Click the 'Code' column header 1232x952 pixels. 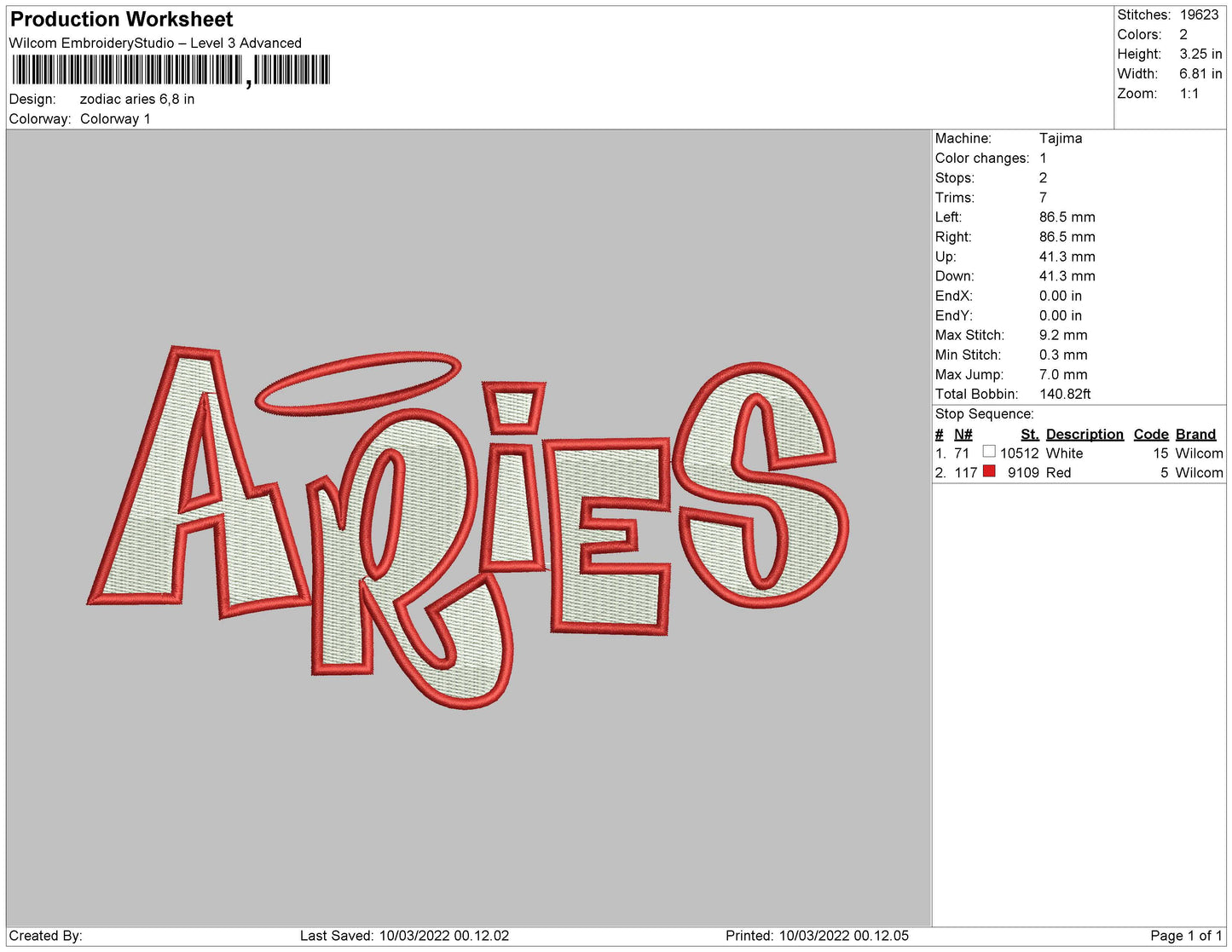[1151, 434]
